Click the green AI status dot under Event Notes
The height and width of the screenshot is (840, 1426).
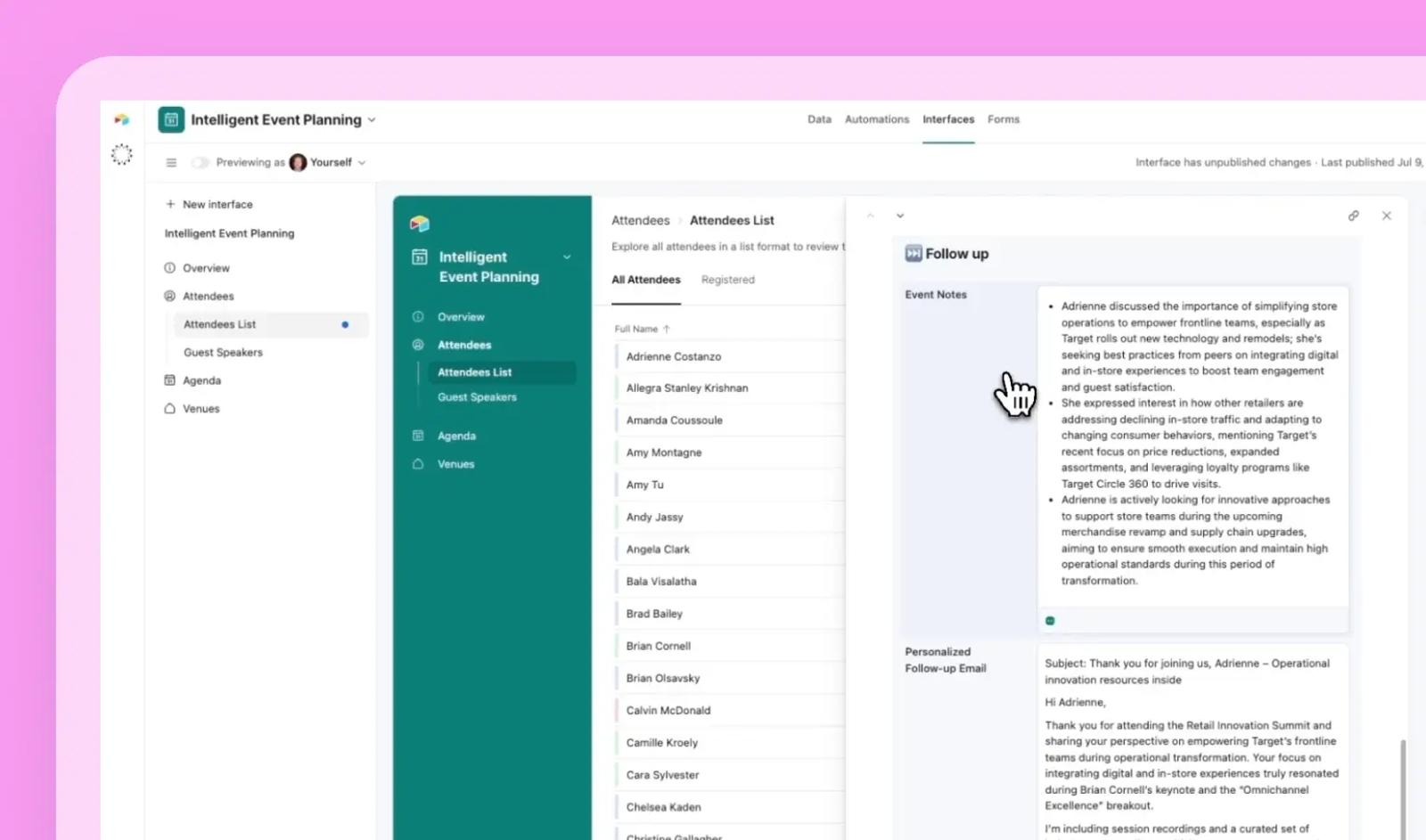[1050, 621]
